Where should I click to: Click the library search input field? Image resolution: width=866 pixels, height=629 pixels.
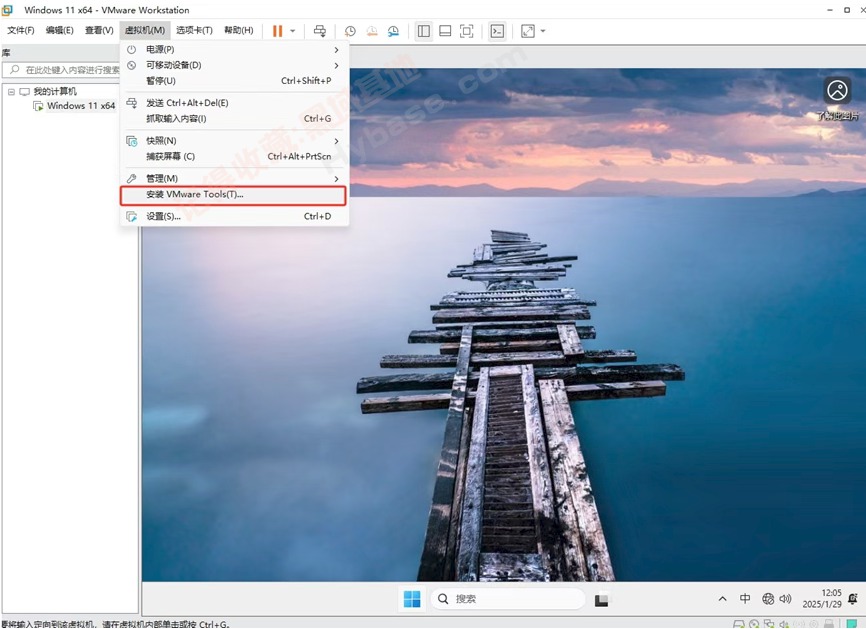coord(74,70)
